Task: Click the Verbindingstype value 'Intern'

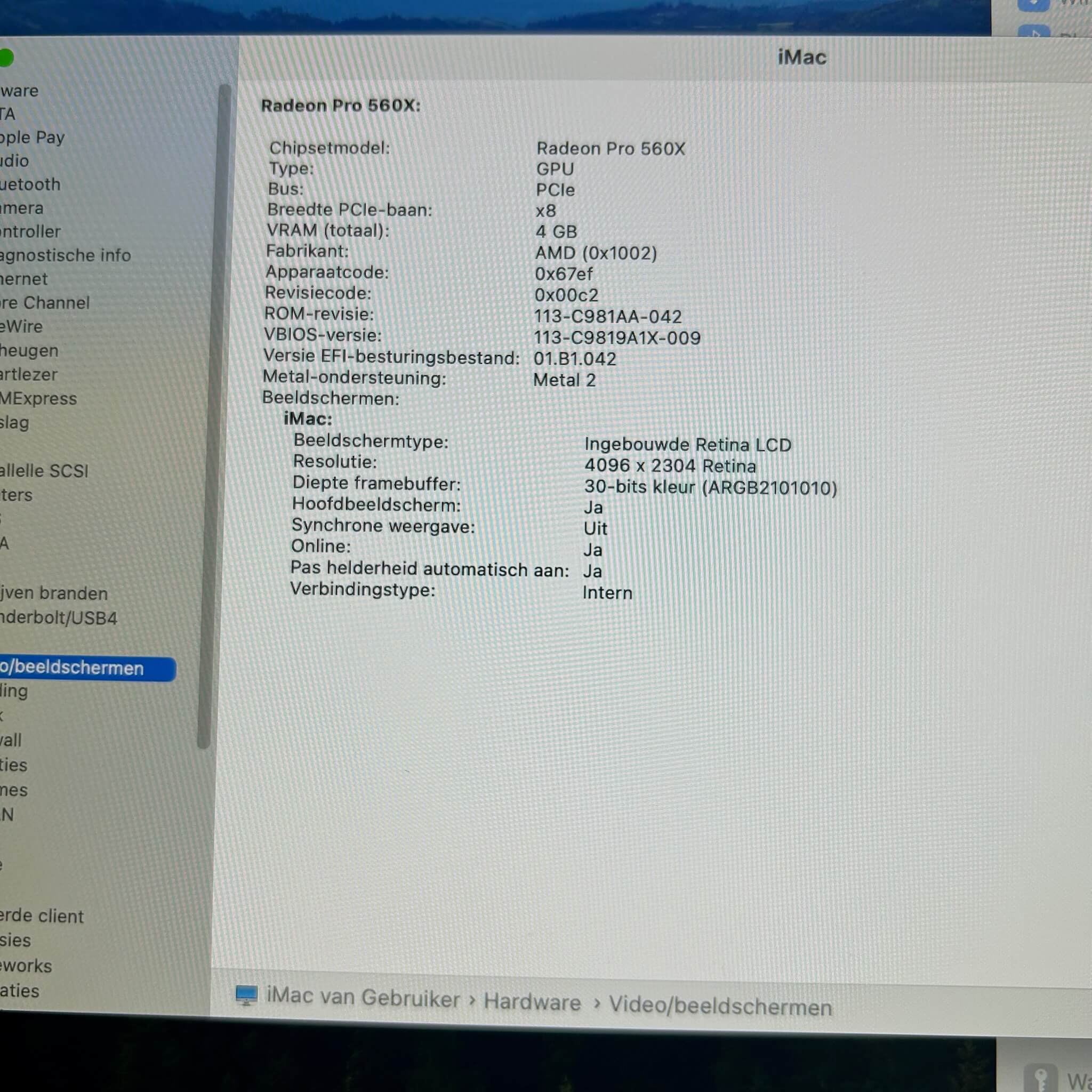Action: [x=607, y=593]
